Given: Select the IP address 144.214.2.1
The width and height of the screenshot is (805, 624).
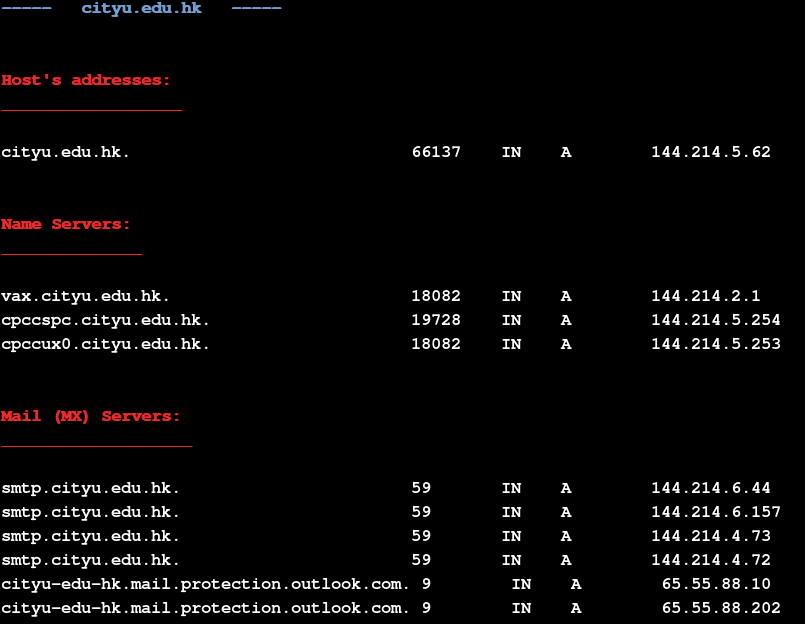Looking at the screenshot, I should click(706, 296).
